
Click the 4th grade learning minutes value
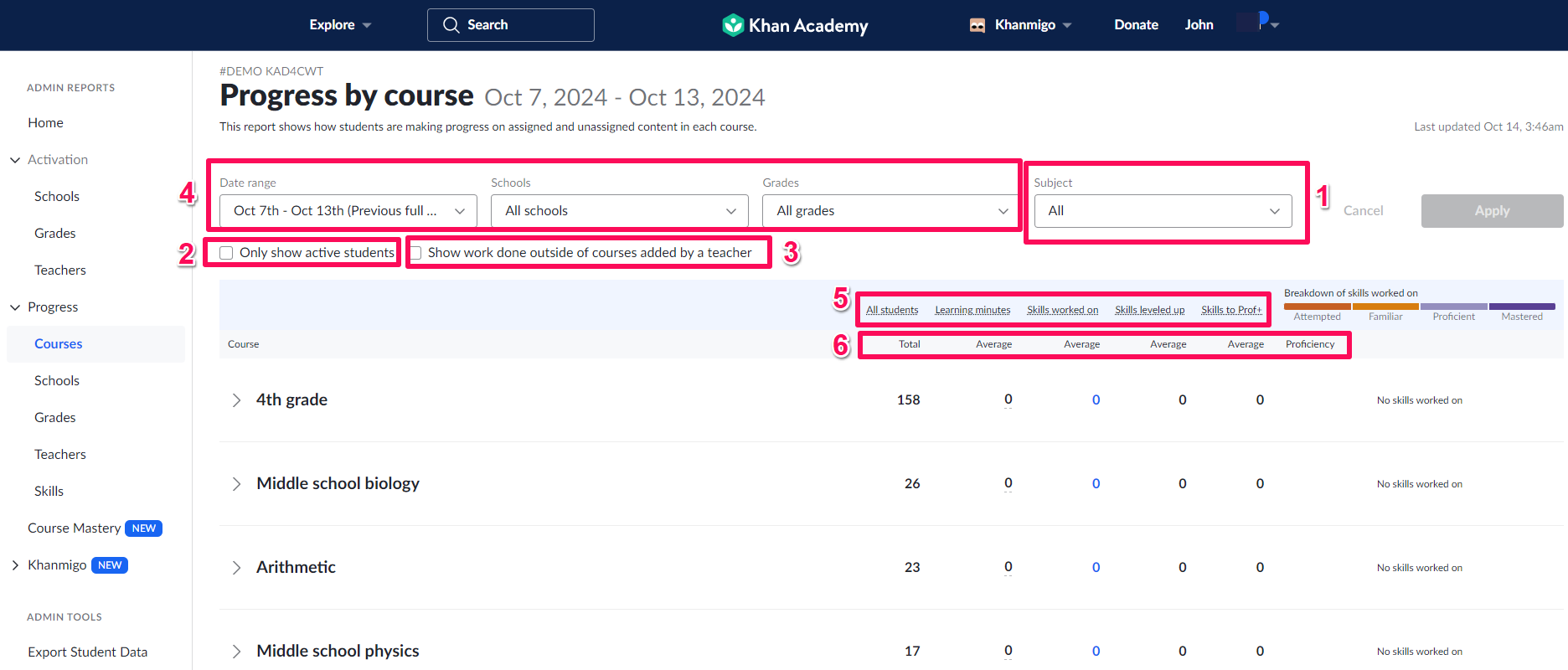click(1008, 399)
